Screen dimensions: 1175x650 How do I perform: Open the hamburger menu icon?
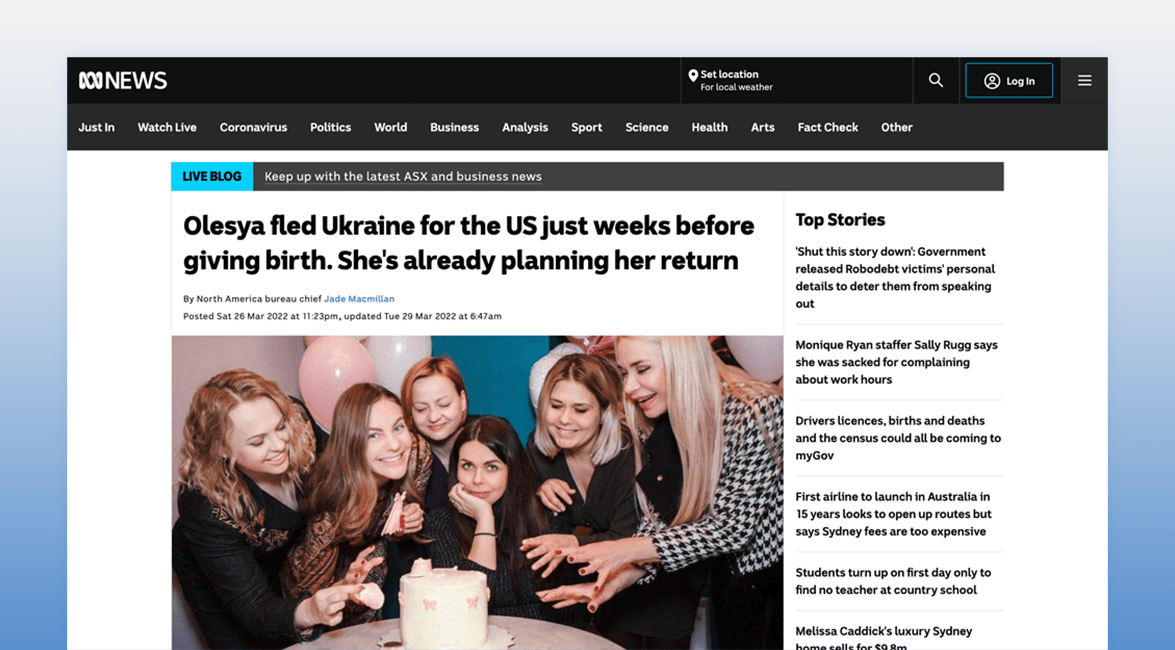coord(1084,80)
